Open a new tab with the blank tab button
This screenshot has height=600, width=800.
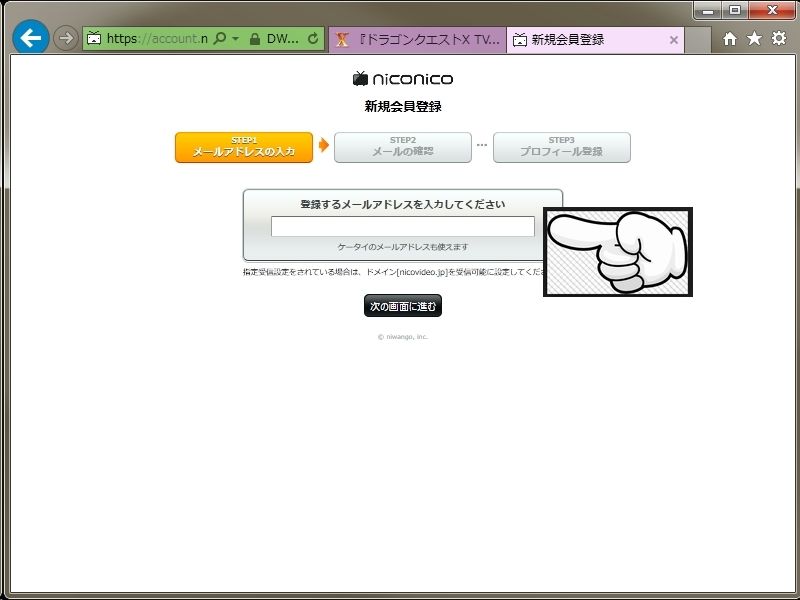coord(697,40)
